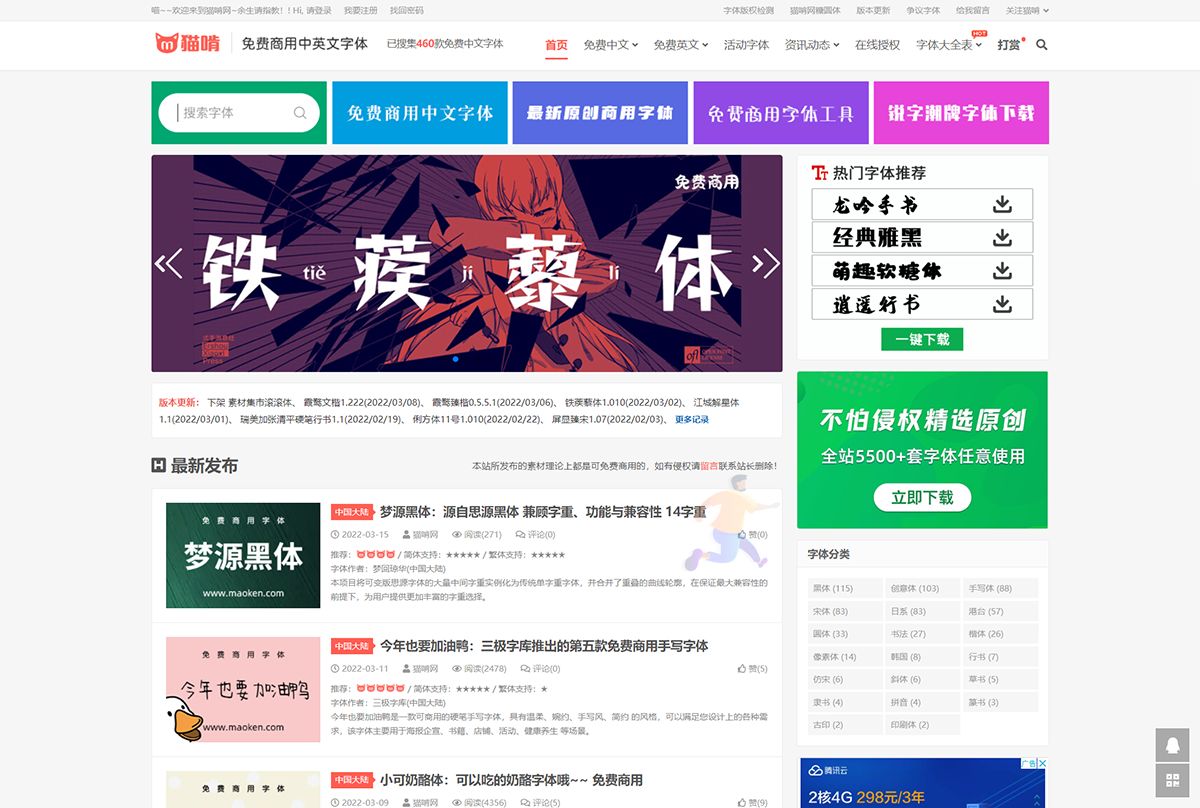
Task: Click the 留言 link in disclaimer
Action: pos(708,466)
